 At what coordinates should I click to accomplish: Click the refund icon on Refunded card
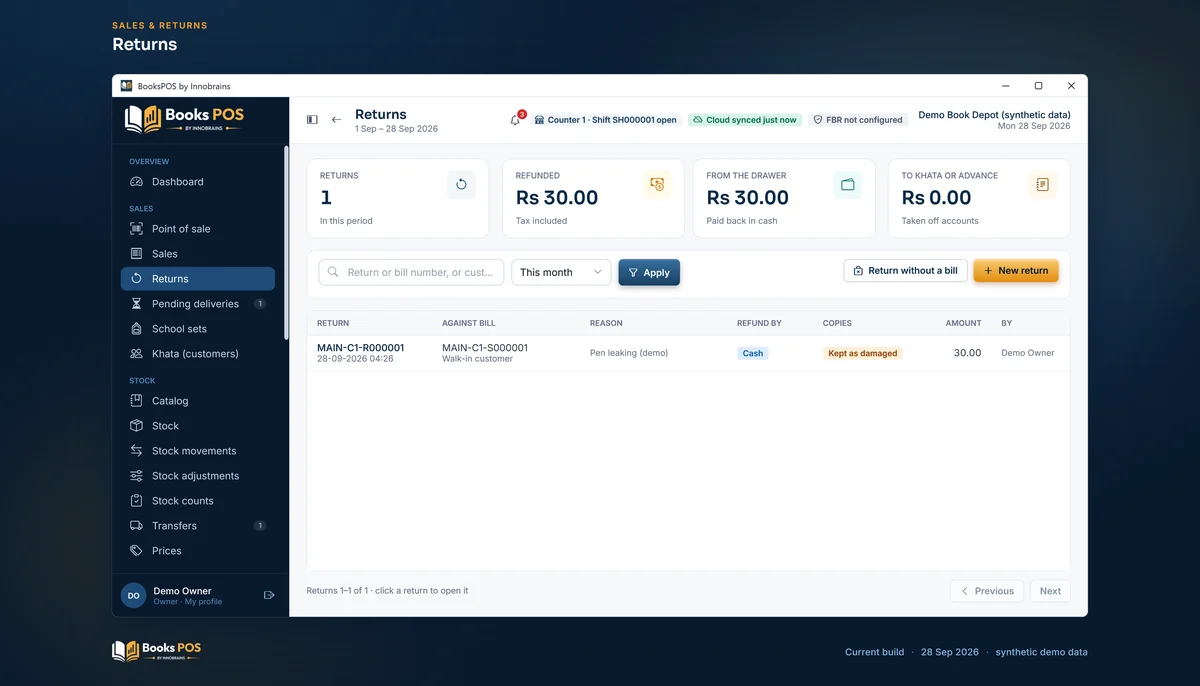click(x=657, y=184)
